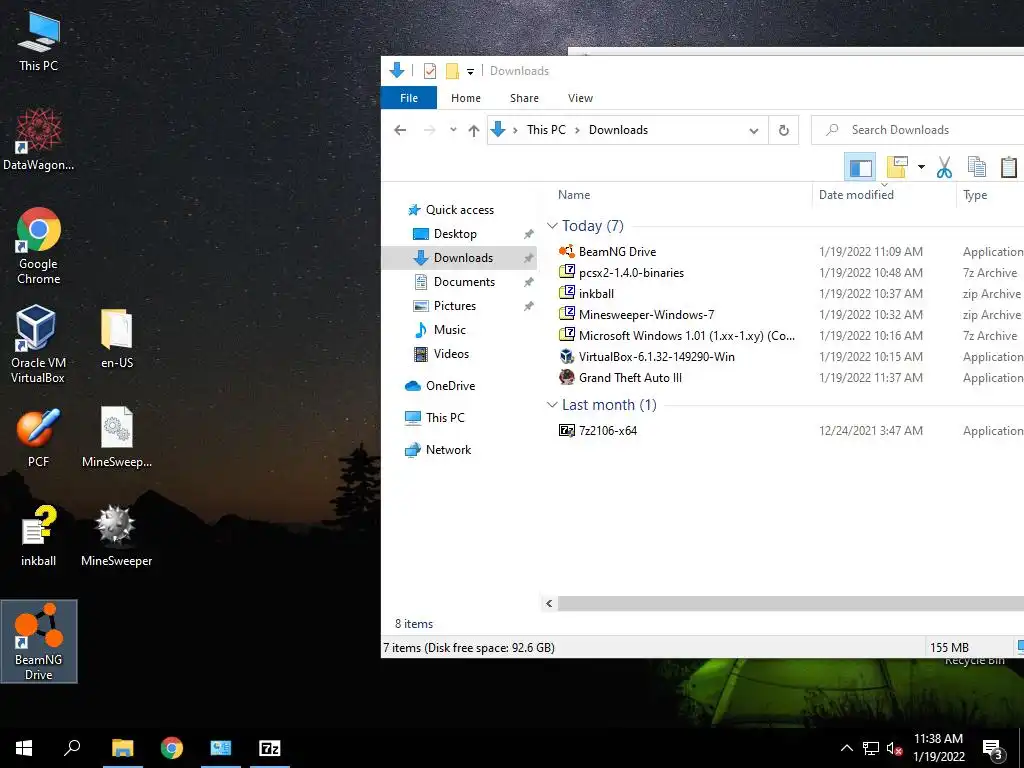Go back with the left arrow button
The image size is (1024, 768).
(400, 130)
